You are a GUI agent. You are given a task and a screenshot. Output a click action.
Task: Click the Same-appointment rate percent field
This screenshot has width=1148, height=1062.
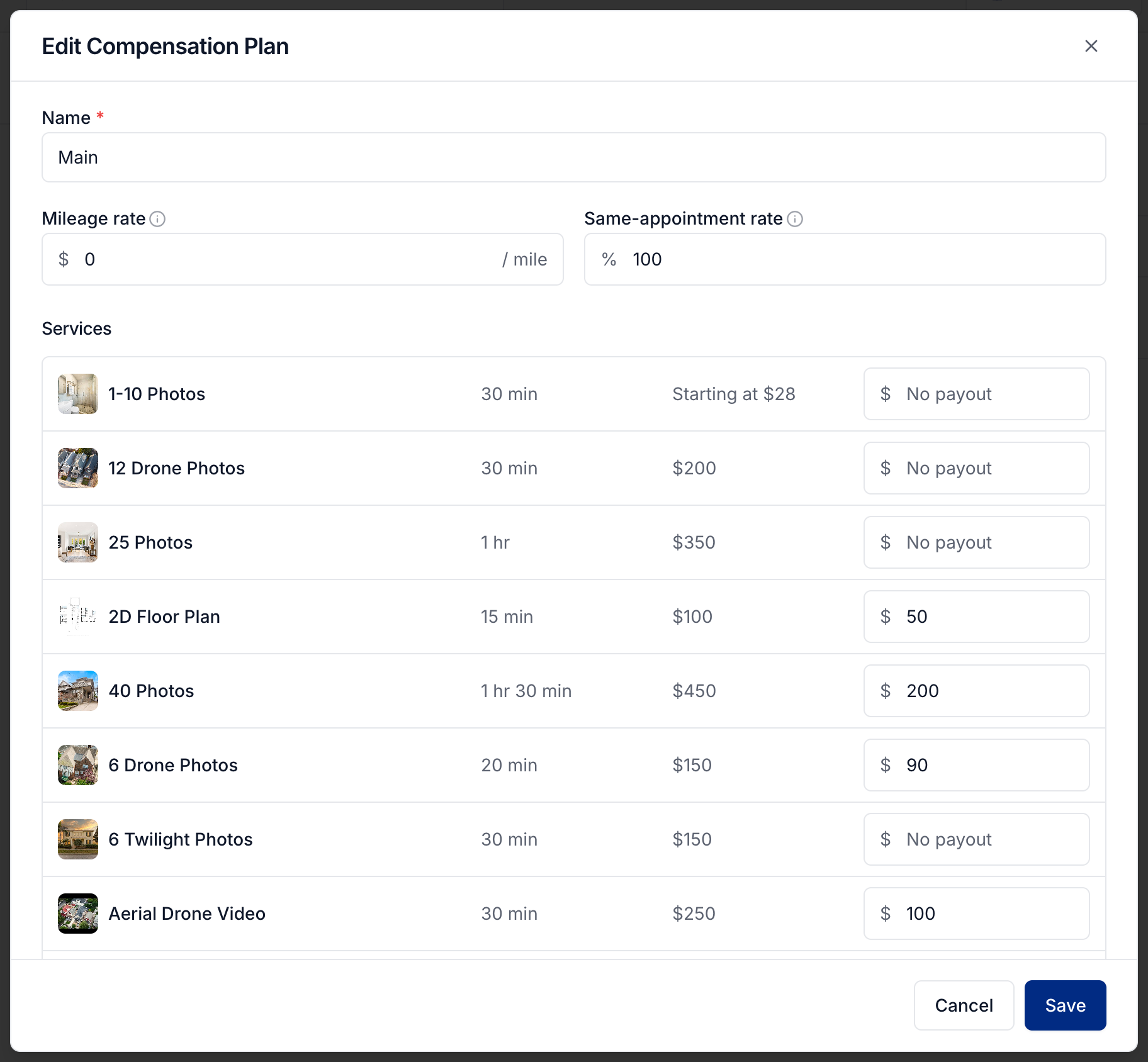tap(845, 259)
